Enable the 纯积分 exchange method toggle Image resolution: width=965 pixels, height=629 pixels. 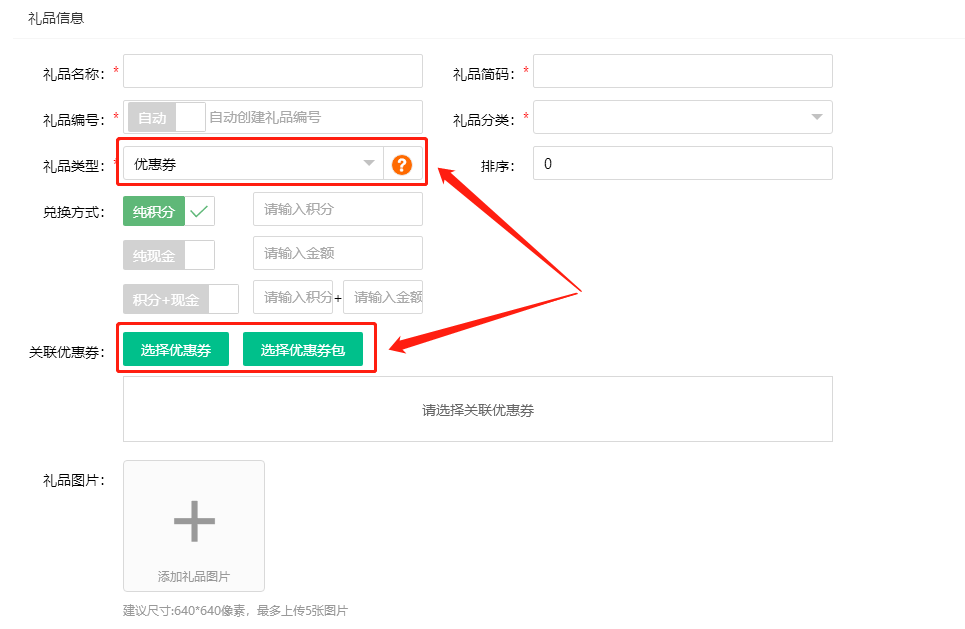tap(168, 211)
